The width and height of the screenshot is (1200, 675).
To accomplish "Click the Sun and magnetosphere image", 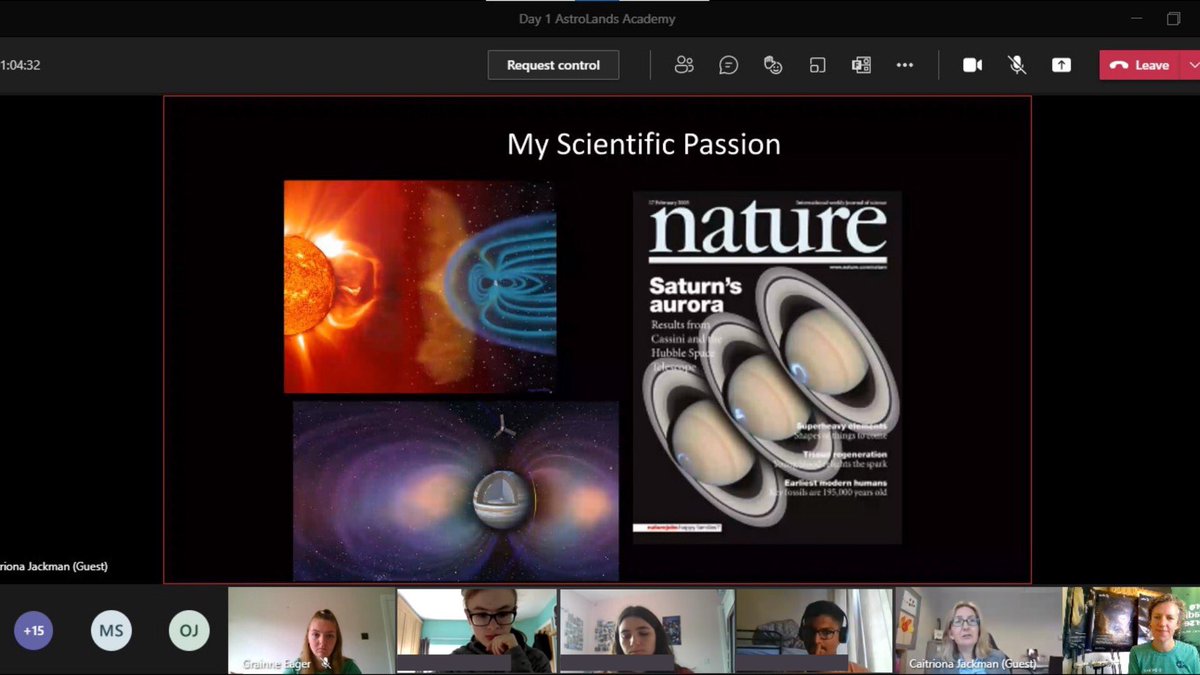I will (x=420, y=287).
